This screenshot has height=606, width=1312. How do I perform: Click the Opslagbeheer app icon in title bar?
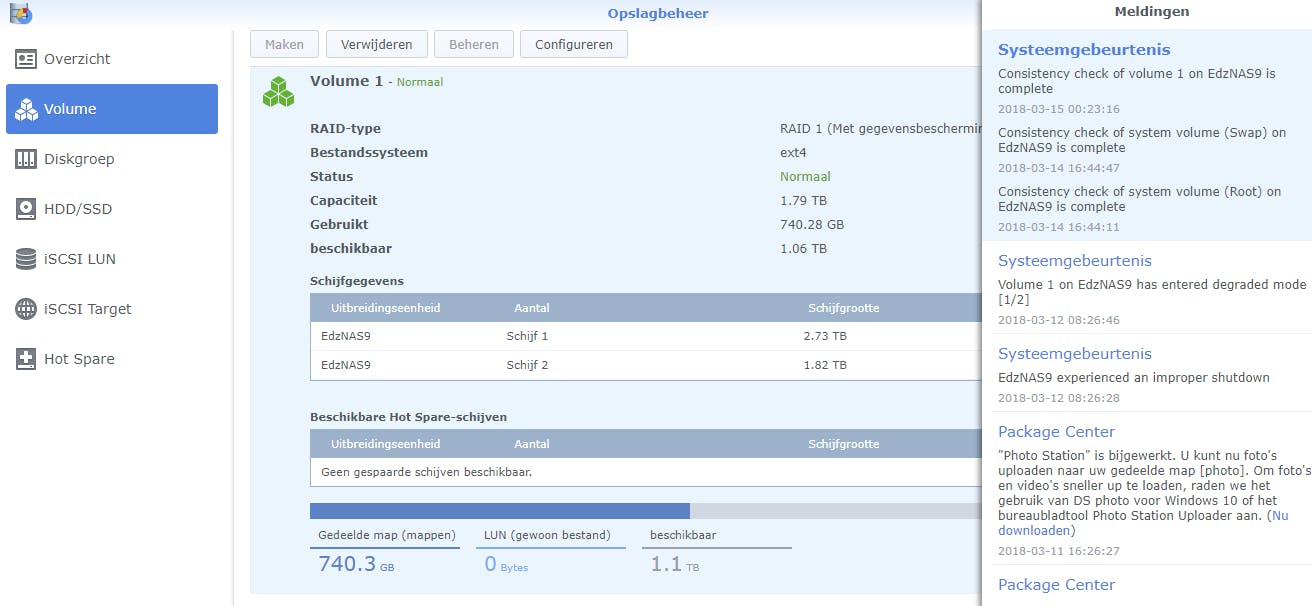coord(20,13)
